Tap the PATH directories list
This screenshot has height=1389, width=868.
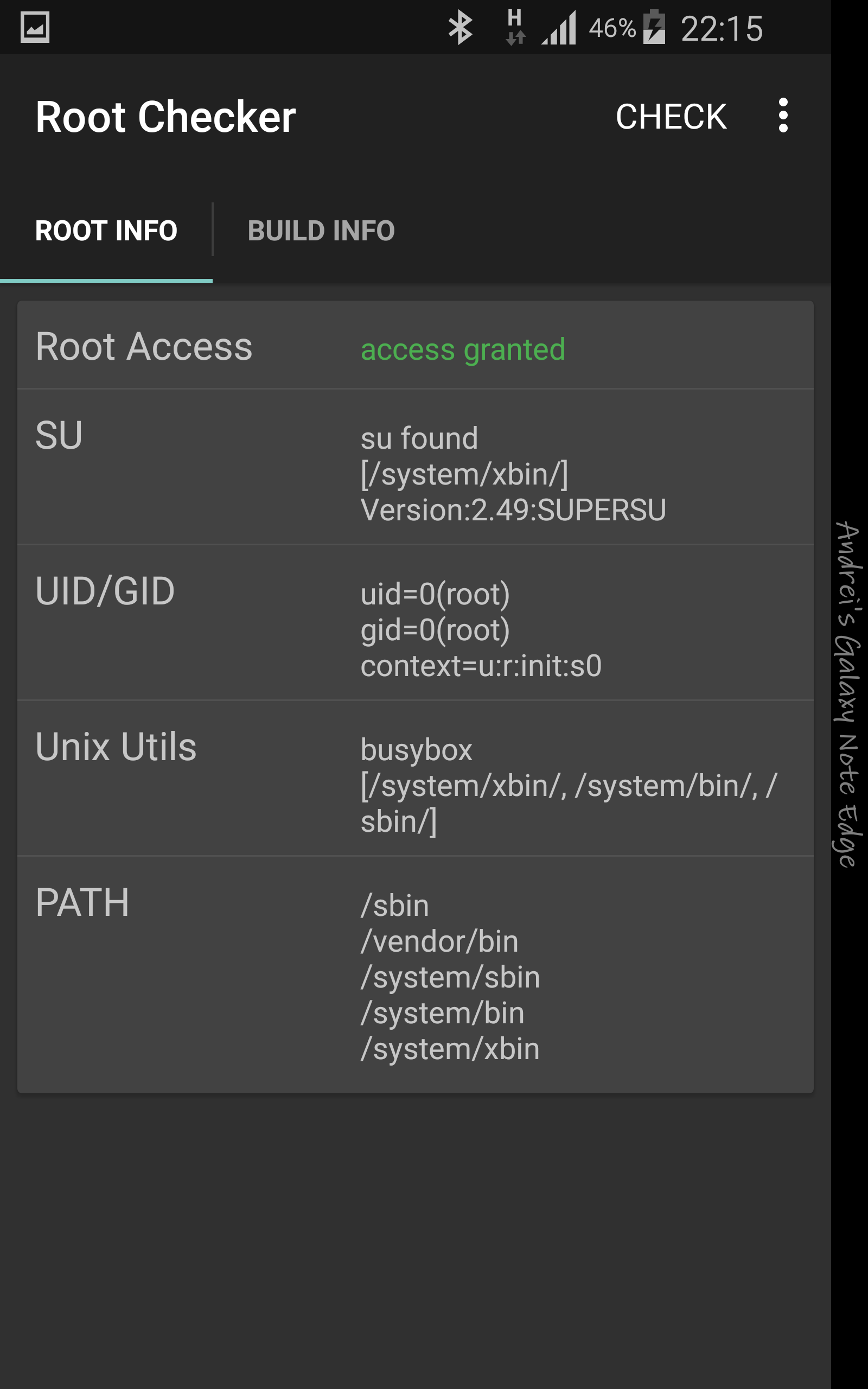450,977
